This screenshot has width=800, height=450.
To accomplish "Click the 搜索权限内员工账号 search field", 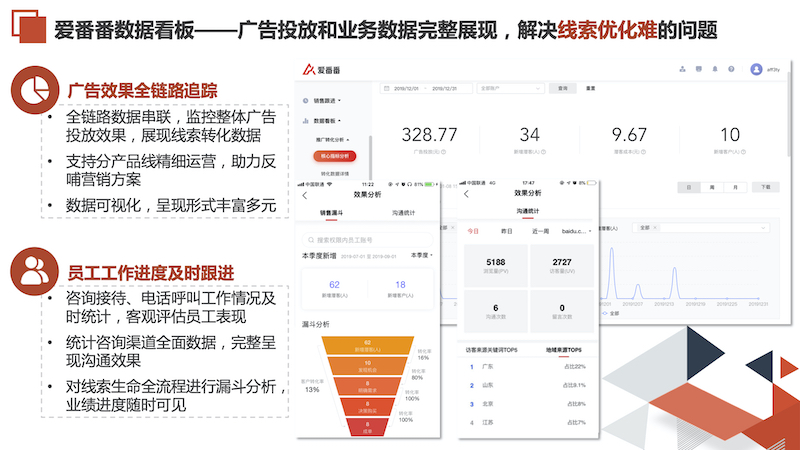I will coord(367,240).
